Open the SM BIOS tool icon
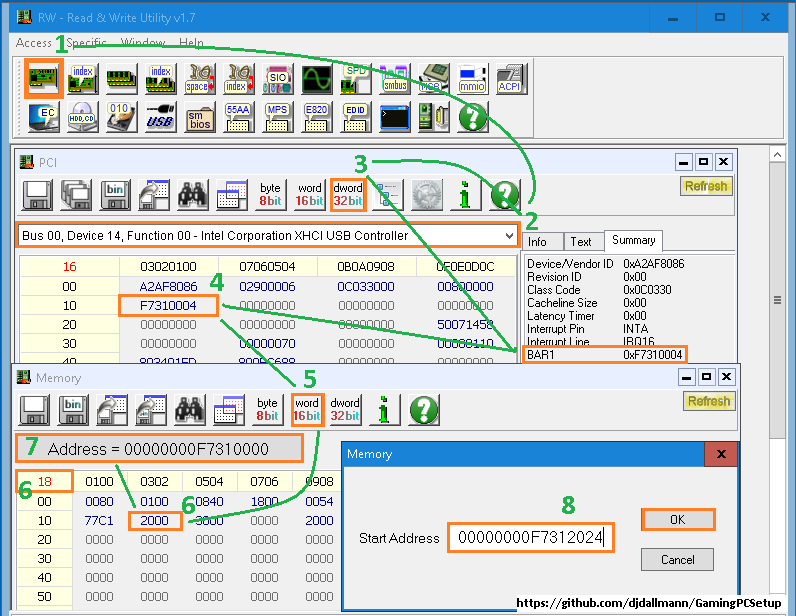 [199, 117]
